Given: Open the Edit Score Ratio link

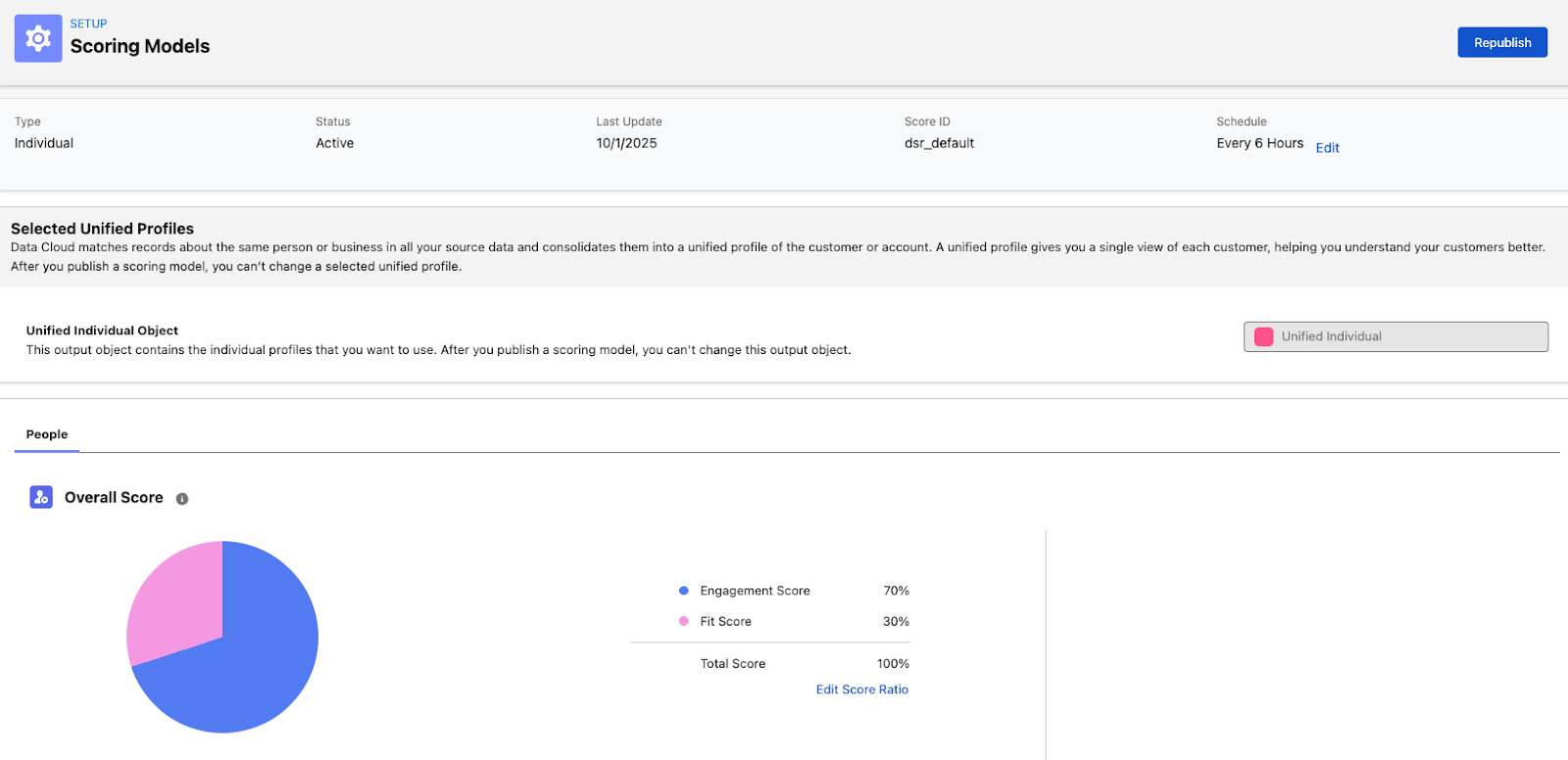Looking at the screenshot, I should 861,689.
